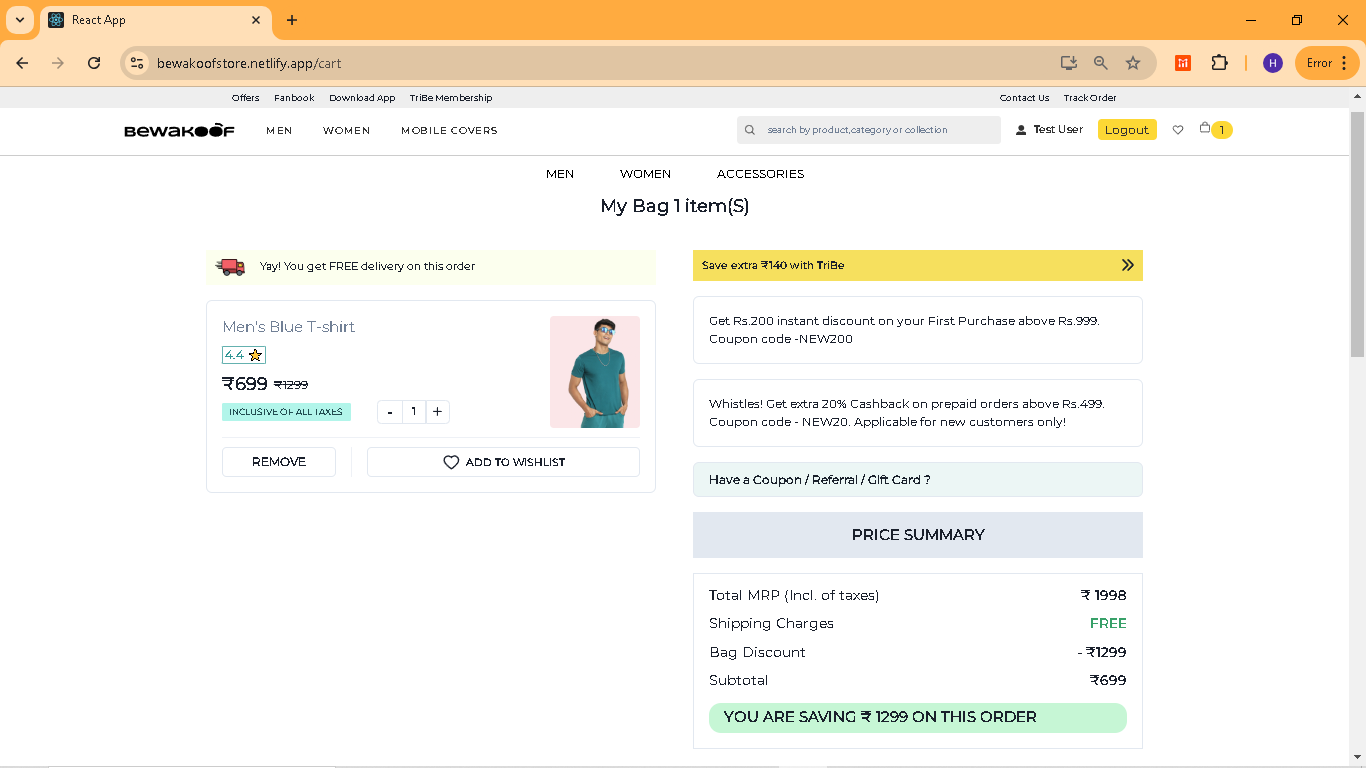Click the ₹699 product price
The image size is (1366, 768).
[245, 384]
